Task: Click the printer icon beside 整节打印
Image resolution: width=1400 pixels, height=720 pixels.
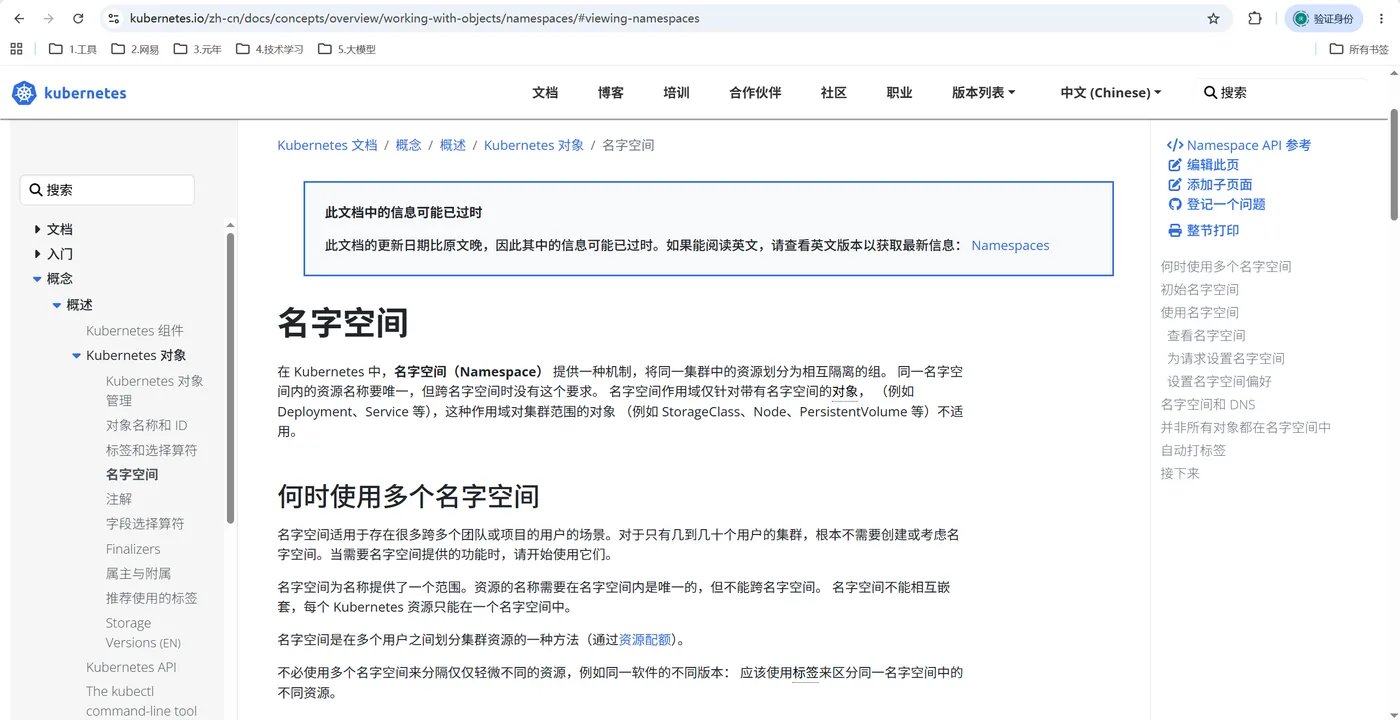Action: (x=1175, y=230)
